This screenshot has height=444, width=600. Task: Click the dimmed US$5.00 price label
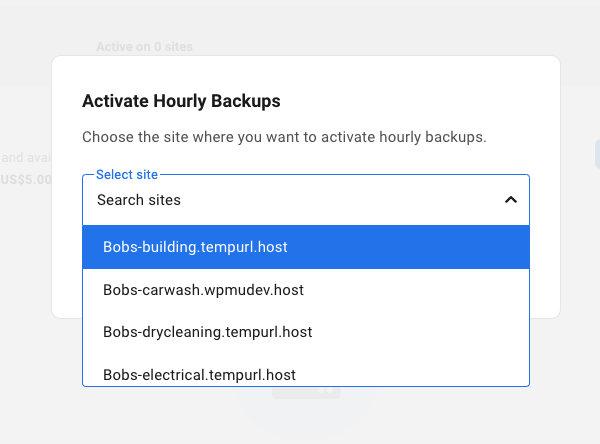tap(26, 181)
